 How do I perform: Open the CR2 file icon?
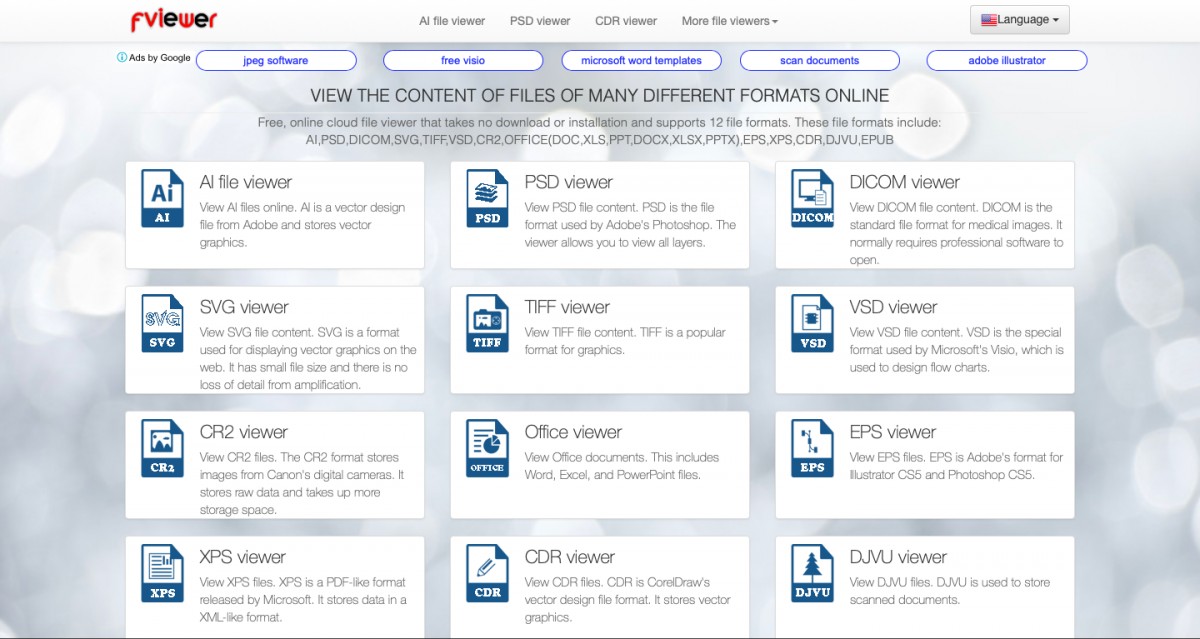click(x=162, y=448)
